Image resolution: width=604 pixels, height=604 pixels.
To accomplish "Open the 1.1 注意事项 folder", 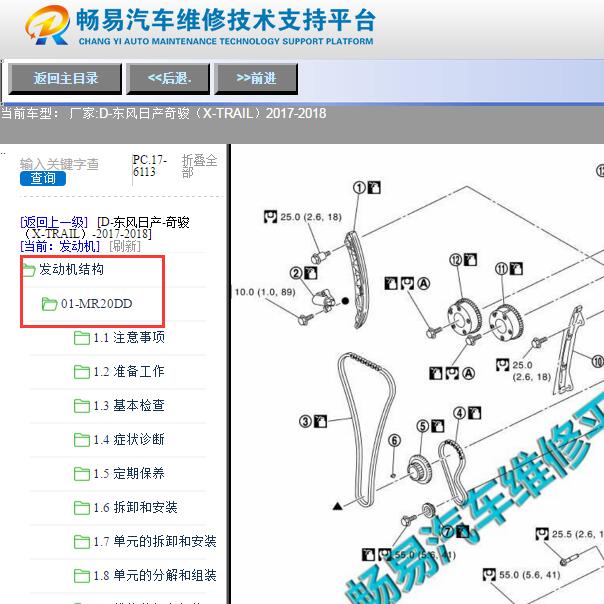I will [129, 337].
